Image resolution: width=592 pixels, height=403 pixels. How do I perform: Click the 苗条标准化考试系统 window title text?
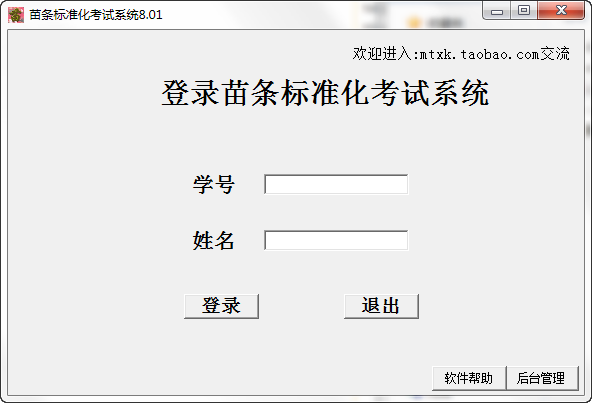click(84, 15)
